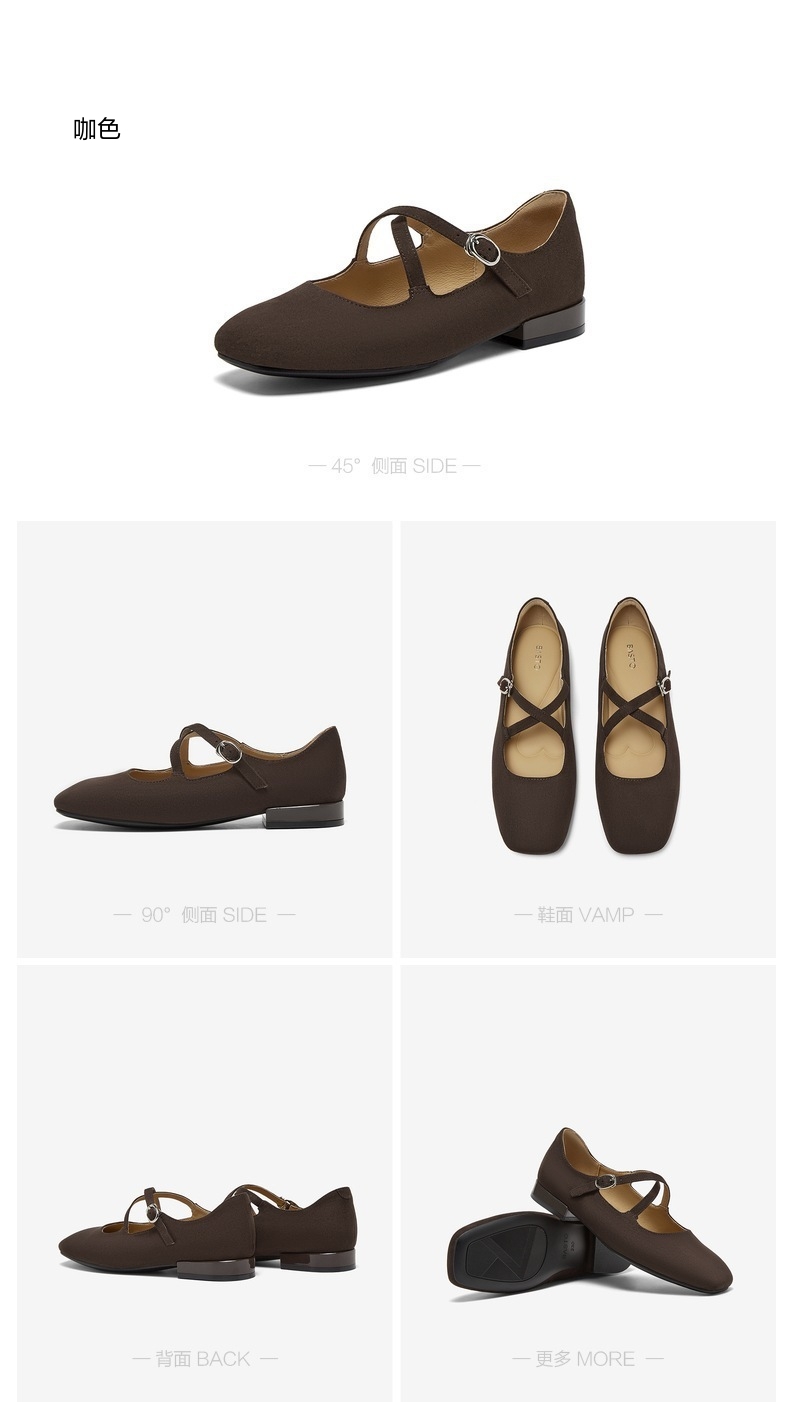The image size is (790, 1402).
Task: Select the left shoe in the VAMP top view
Action: coord(533,725)
